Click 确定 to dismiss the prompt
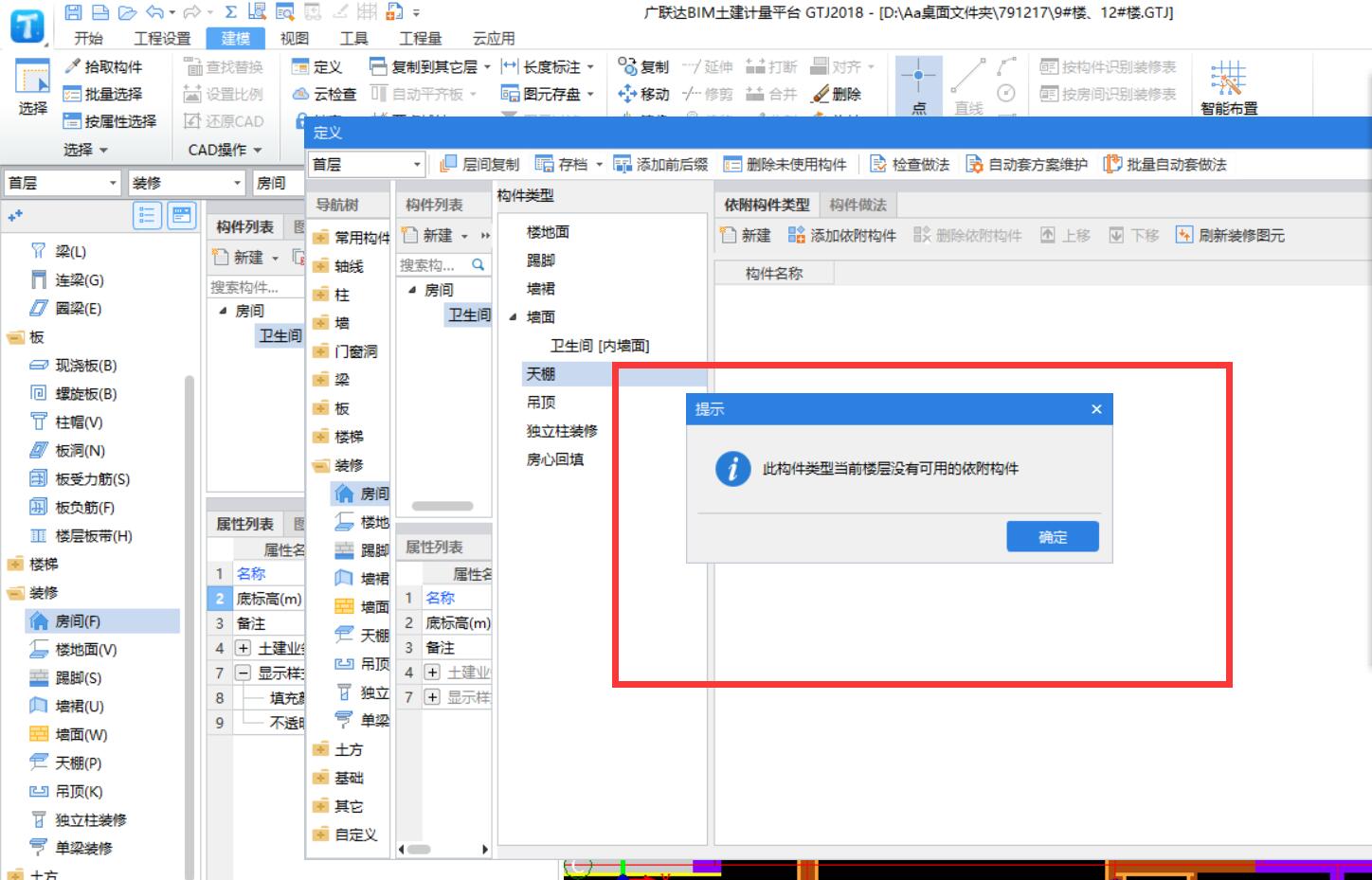The width and height of the screenshot is (1372, 880). point(1053,537)
